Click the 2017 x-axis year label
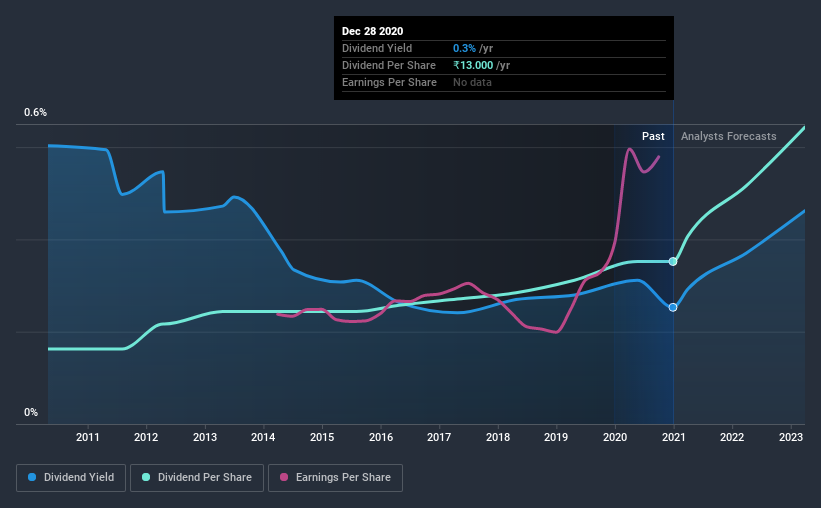 [x=439, y=437]
